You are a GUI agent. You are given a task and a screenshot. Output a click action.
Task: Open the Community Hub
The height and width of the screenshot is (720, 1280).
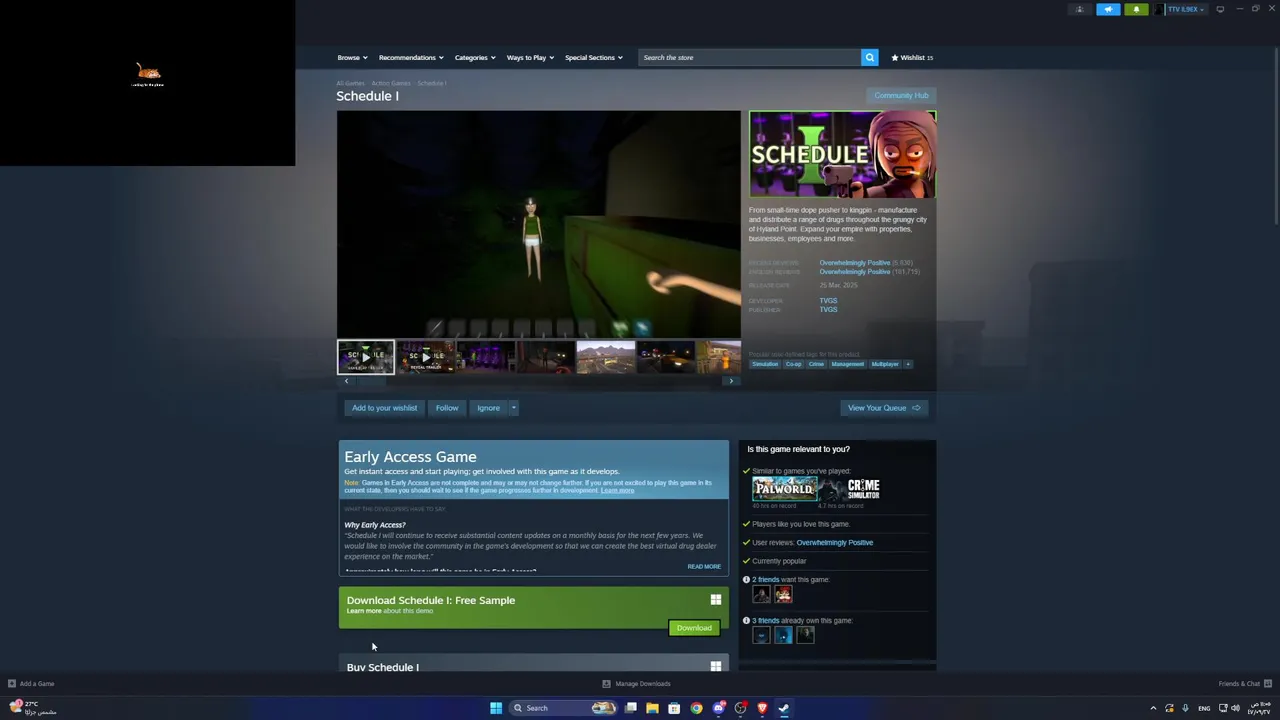[x=901, y=95]
